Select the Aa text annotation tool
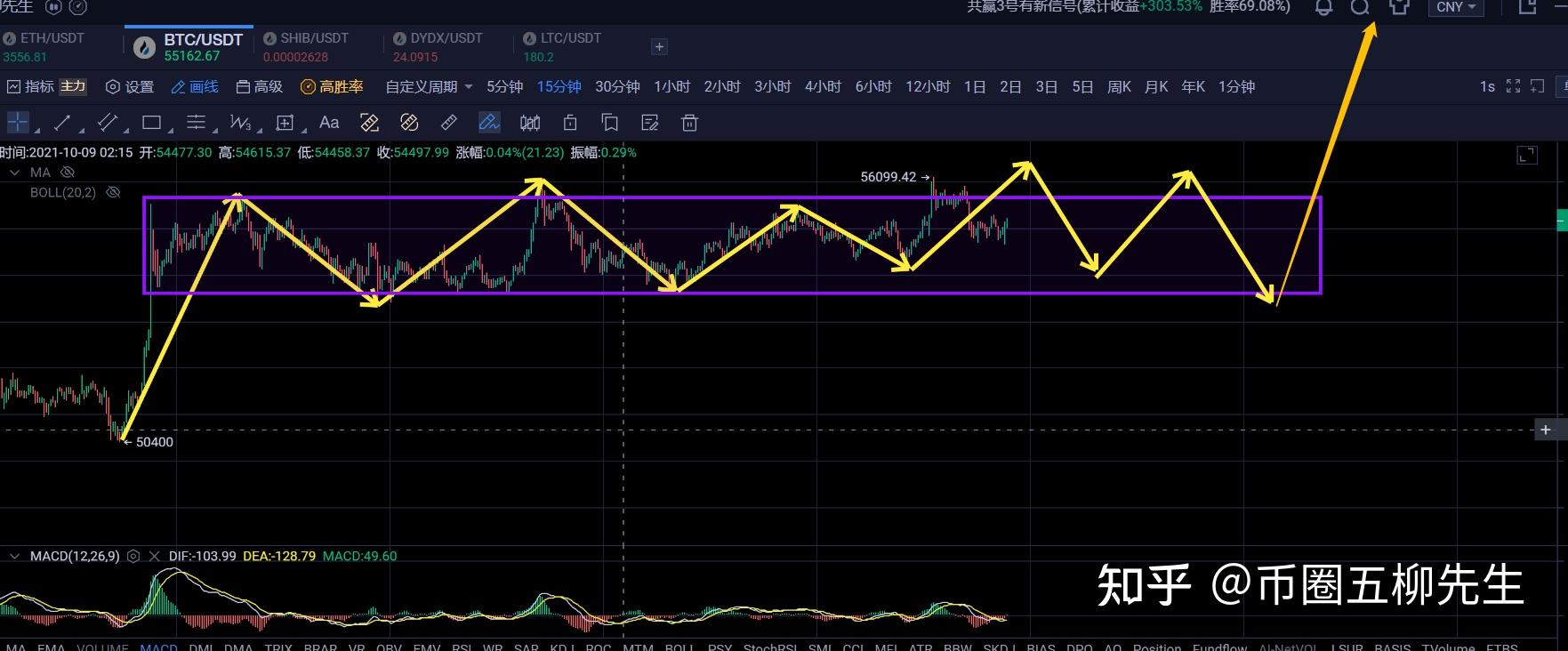The height and width of the screenshot is (651, 1568). (x=329, y=123)
